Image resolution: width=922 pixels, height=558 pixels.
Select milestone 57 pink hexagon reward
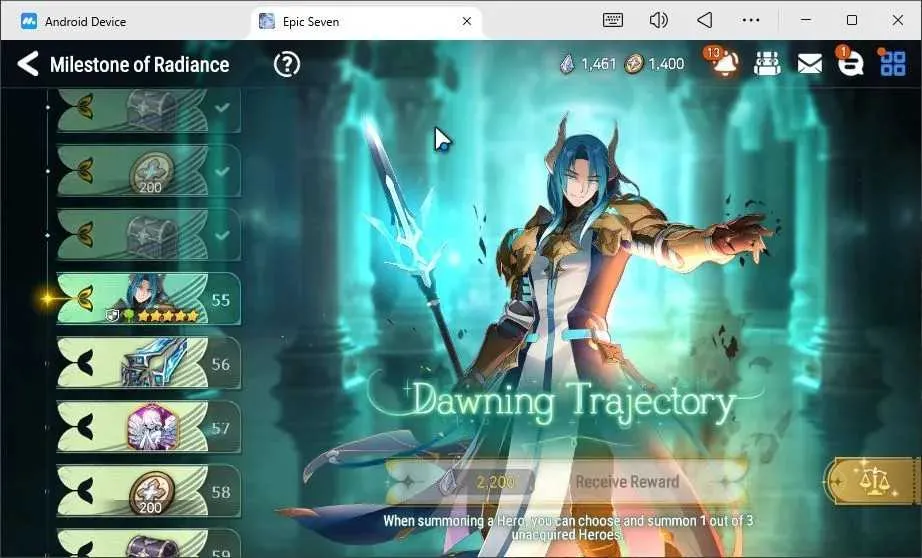pyautogui.click(x=149, y=427)
